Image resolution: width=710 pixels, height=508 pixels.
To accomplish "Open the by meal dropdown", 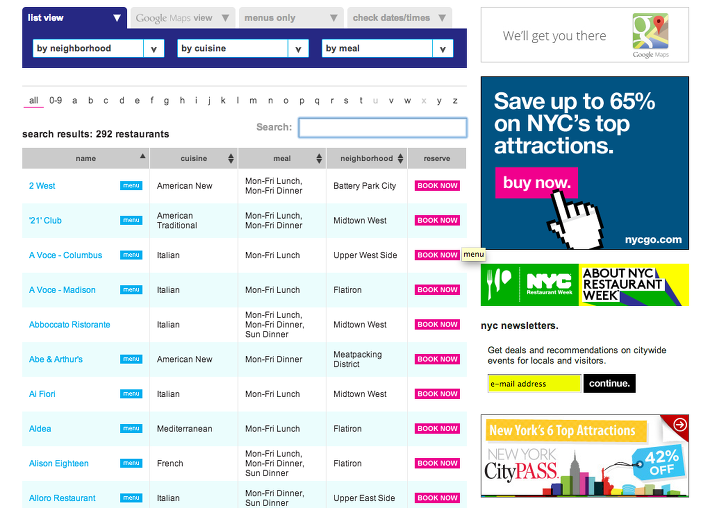I will 387,48.
